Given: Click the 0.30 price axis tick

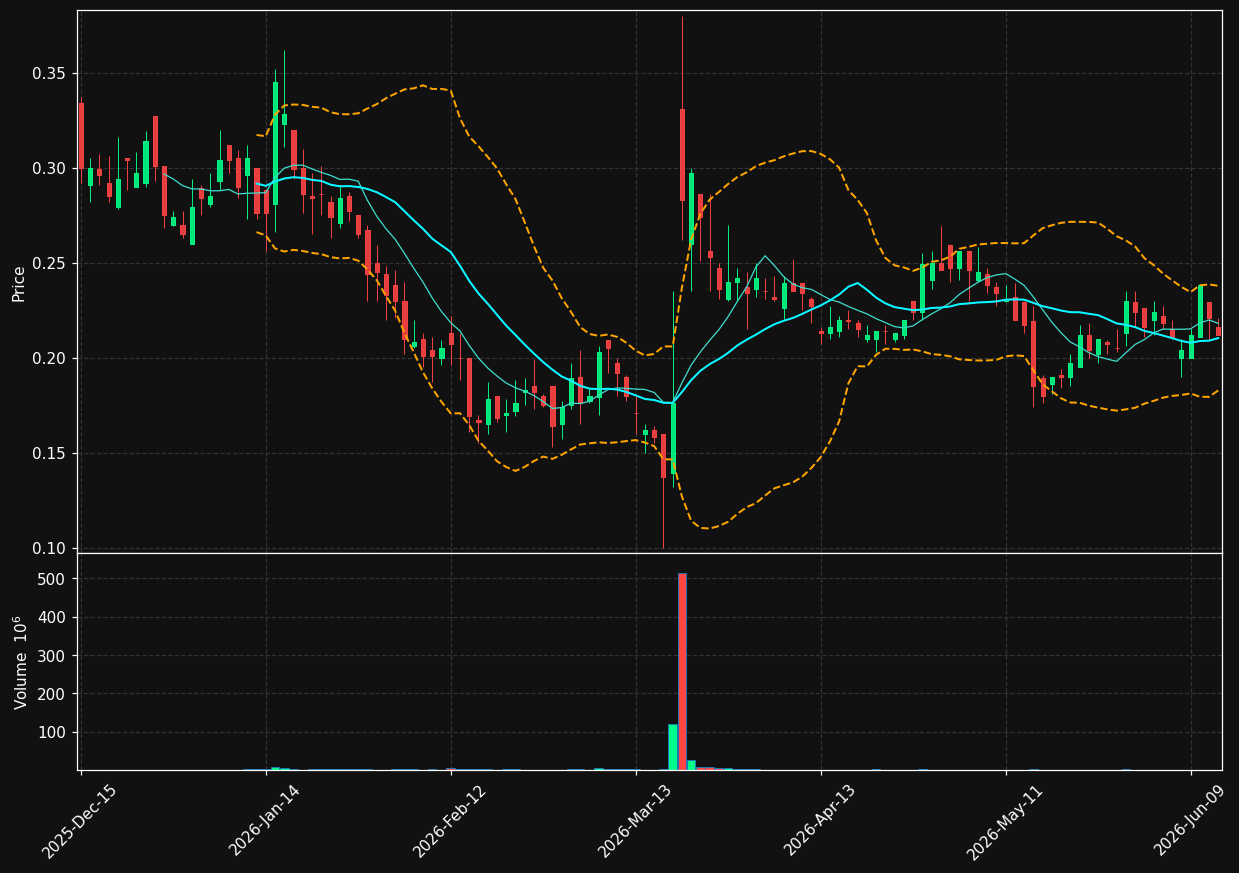Looking at the screenshot, I should click(x=49, y=169).
